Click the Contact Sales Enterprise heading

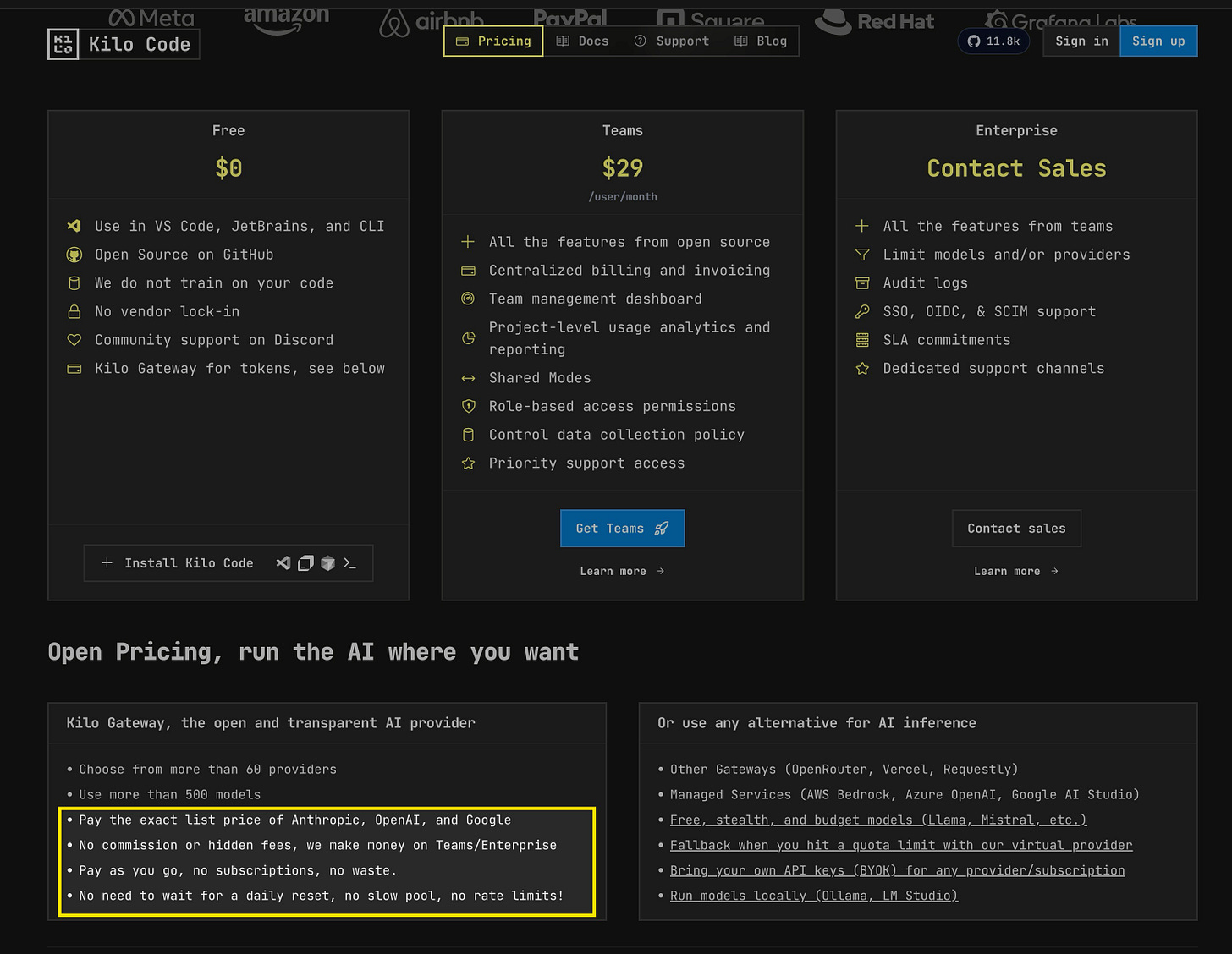1016,167
